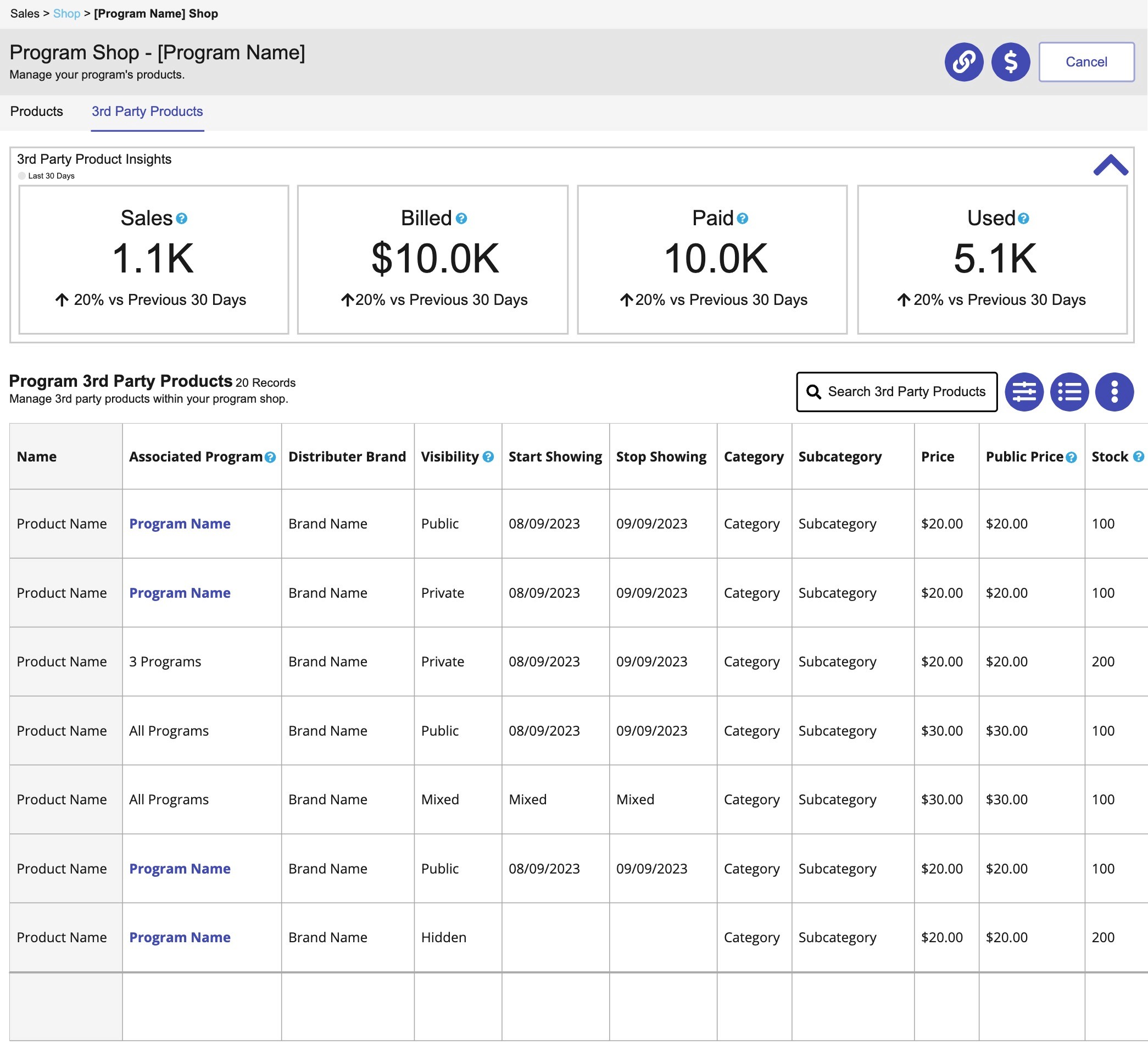
Task: Open Program Name link in first row
Action: coord(180,524)
